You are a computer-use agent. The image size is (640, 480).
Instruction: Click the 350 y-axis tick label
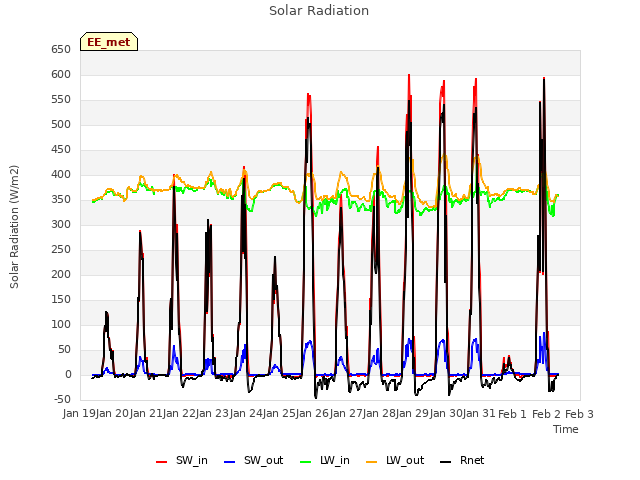point(61,200)
